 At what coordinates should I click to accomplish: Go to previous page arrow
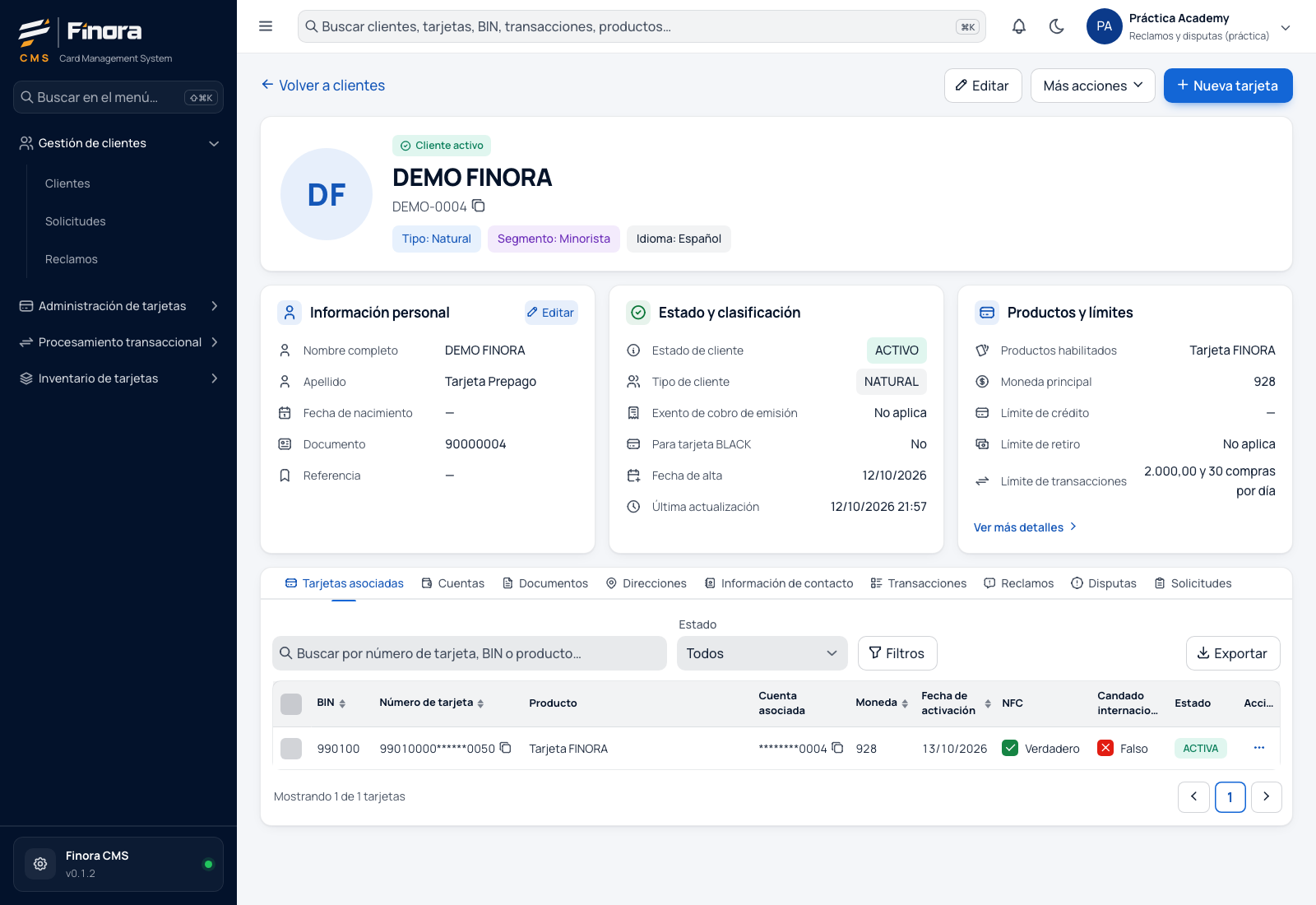(1193, 796)
